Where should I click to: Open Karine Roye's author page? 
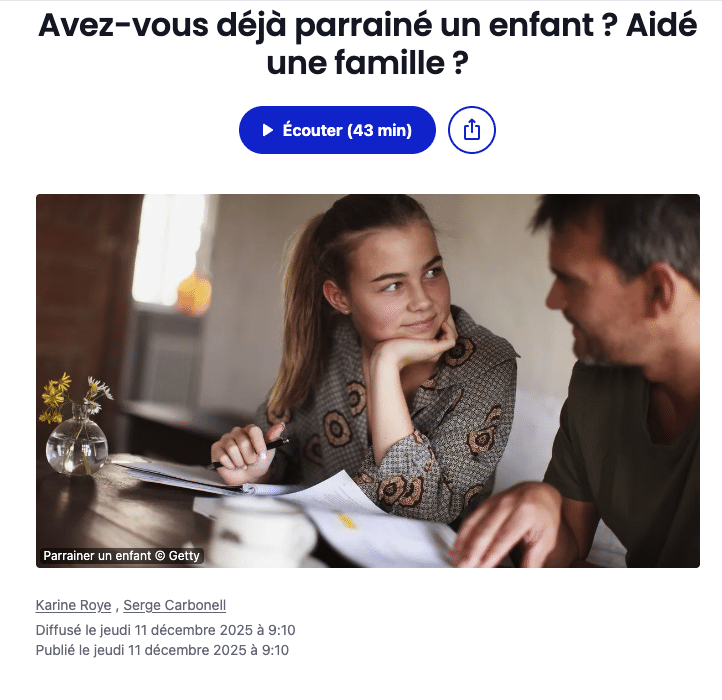73,605
